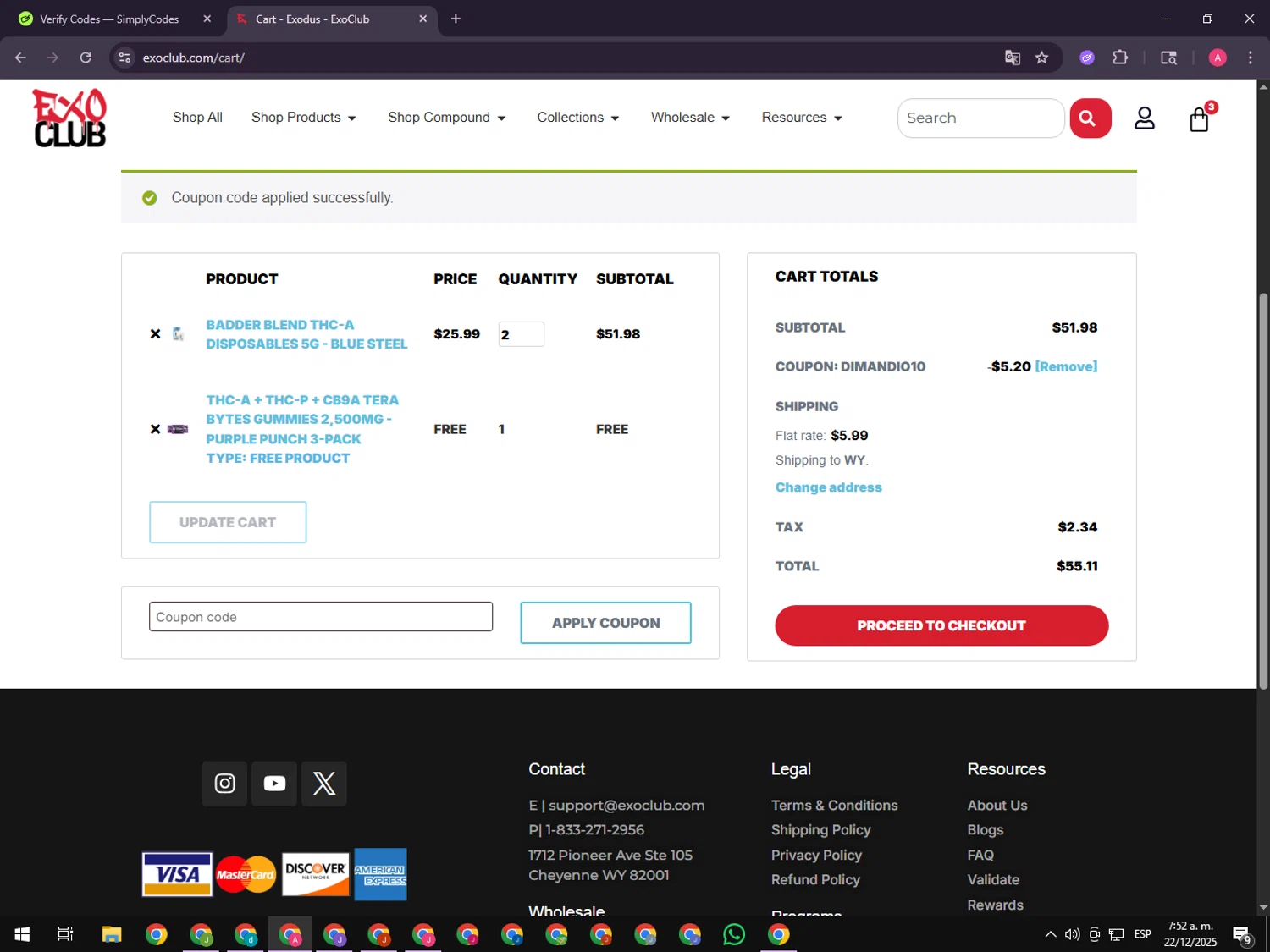Select the Cart - Exodus - ExoClub tab
This screenshot has height=952, width=1270.
pos(331,19)
